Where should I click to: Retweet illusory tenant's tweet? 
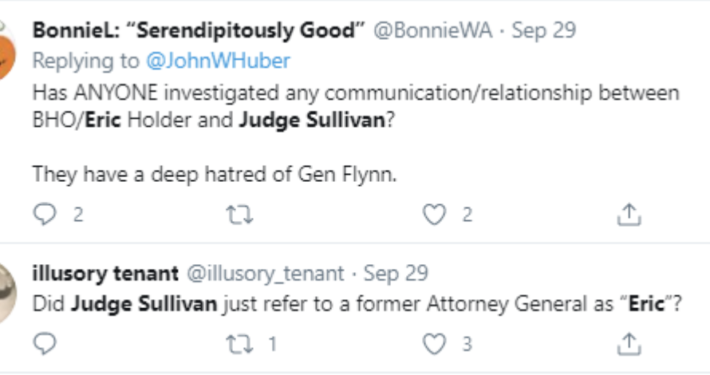240,344
